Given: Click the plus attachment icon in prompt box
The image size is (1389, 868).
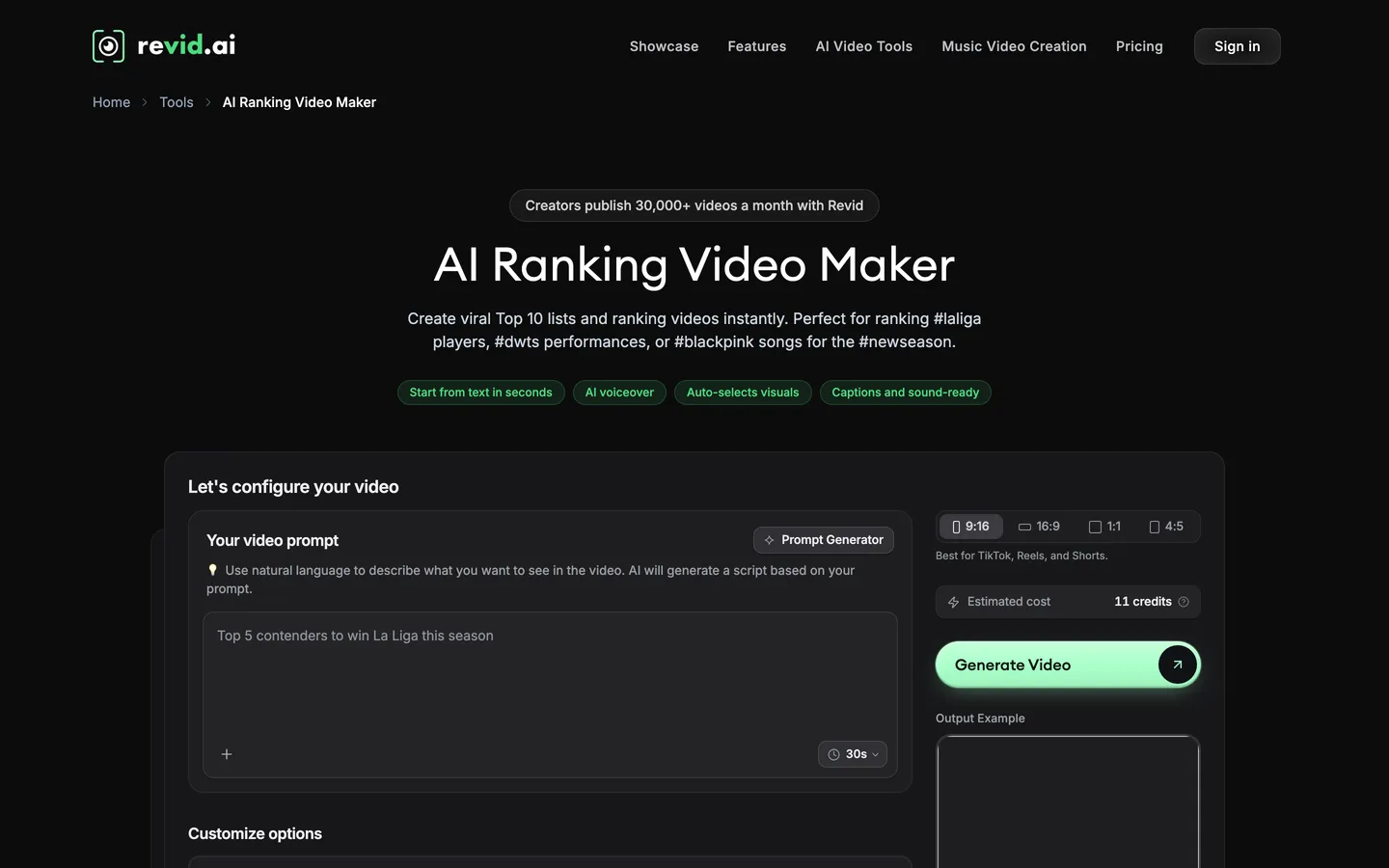Looking at the screenshot, I should [227, 754].
